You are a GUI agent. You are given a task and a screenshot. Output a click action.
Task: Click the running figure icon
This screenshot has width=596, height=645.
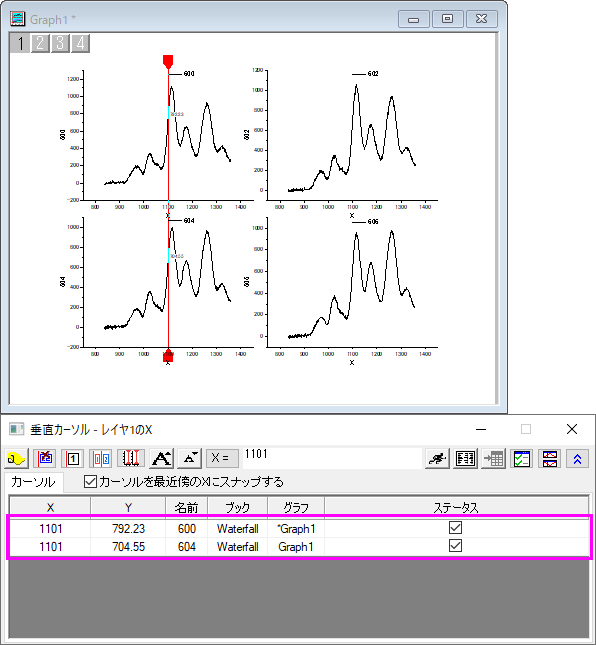coord(437,458)
